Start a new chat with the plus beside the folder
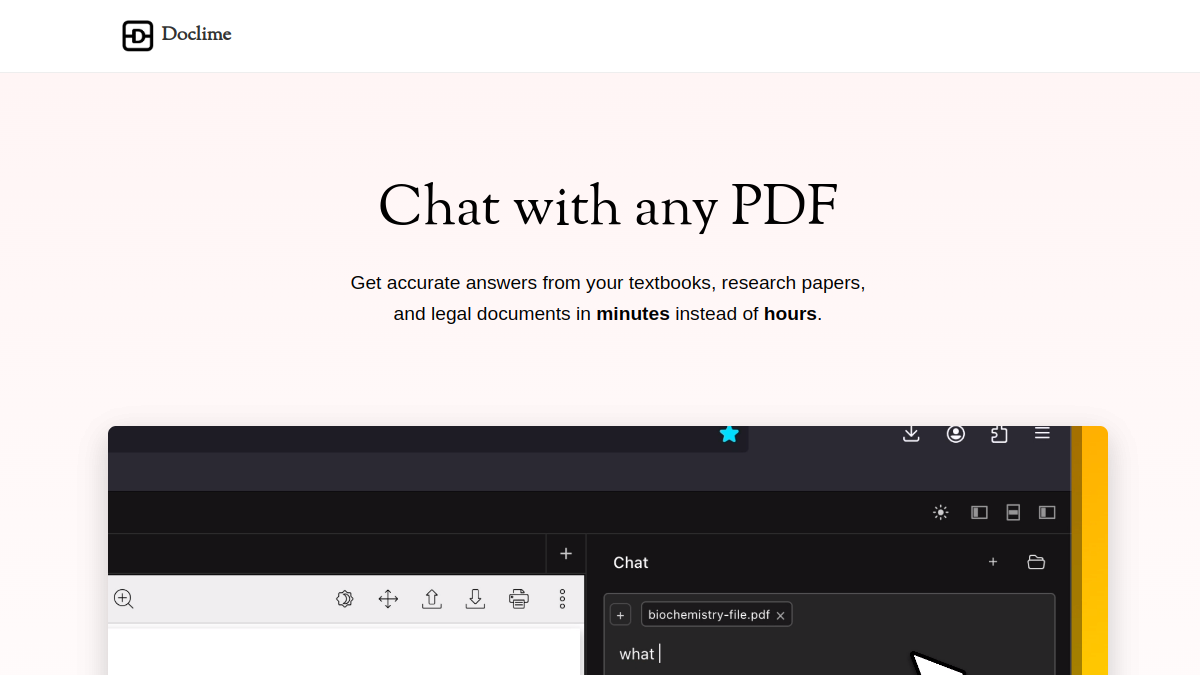 (x=993, y=562)
